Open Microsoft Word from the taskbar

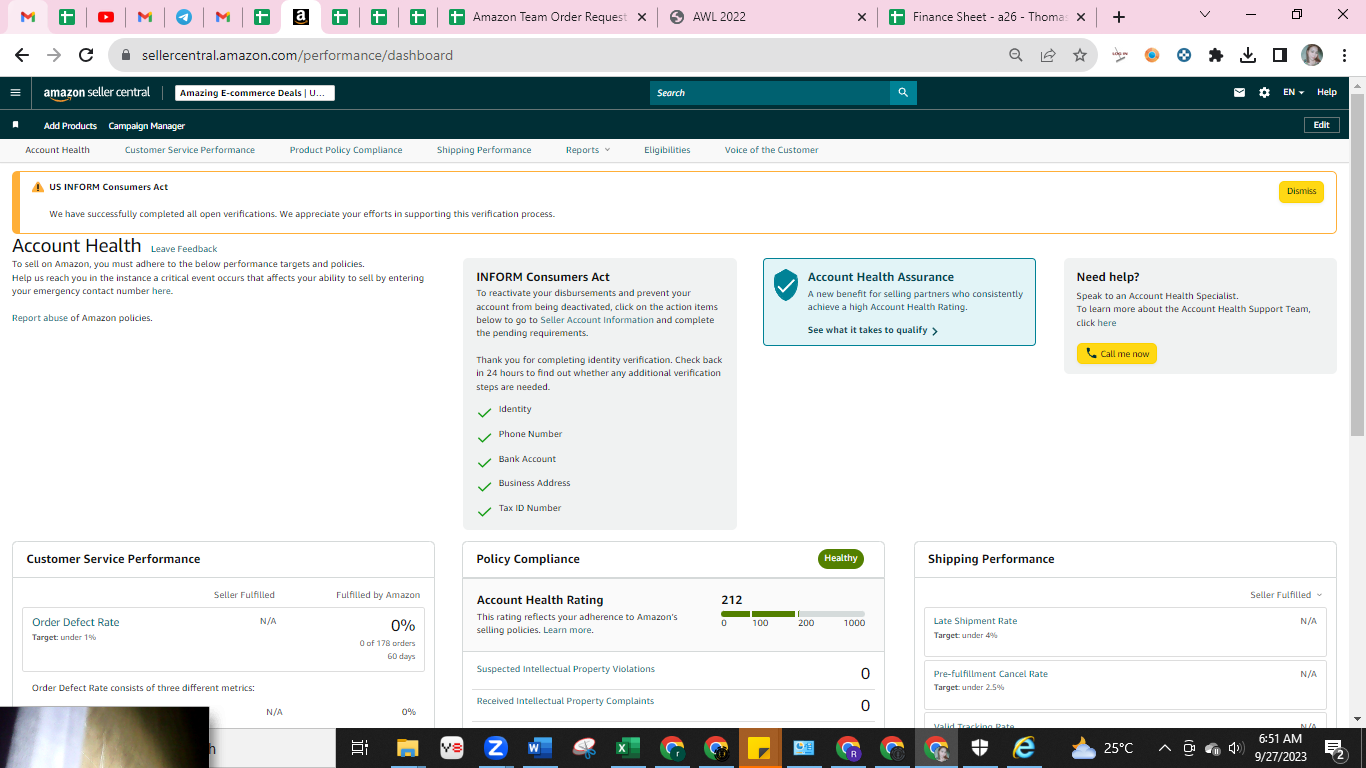pos(539,748)
